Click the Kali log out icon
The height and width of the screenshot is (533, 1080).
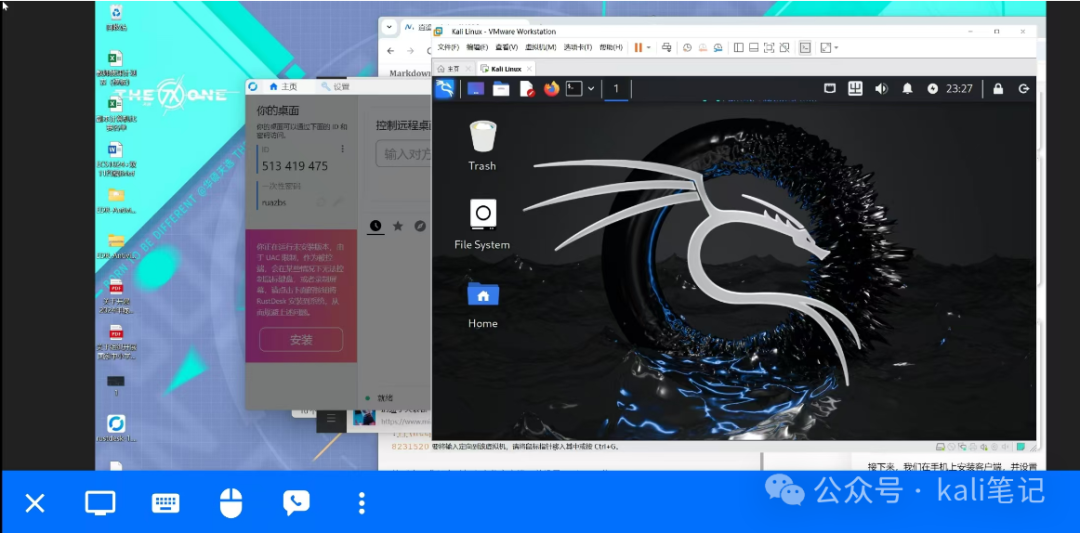point(1024,89)
